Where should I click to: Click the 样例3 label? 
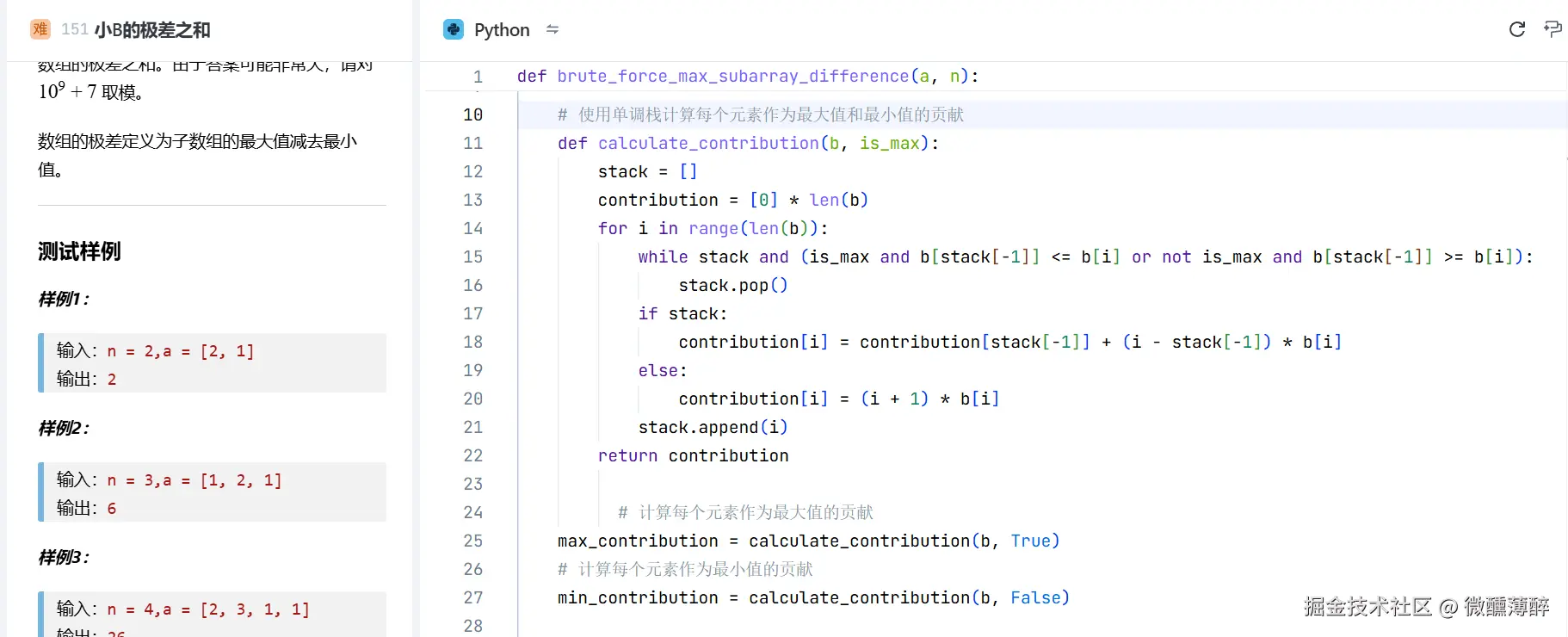coord(64,557)
